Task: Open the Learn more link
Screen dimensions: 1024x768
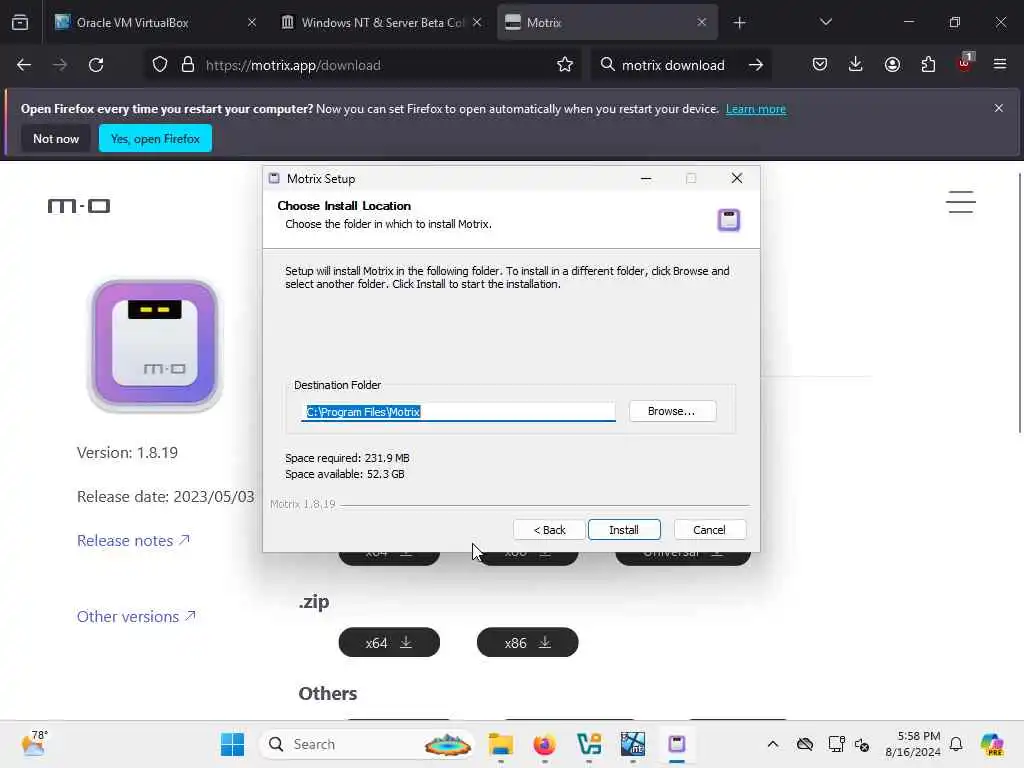Action: (x=756, y=109)
